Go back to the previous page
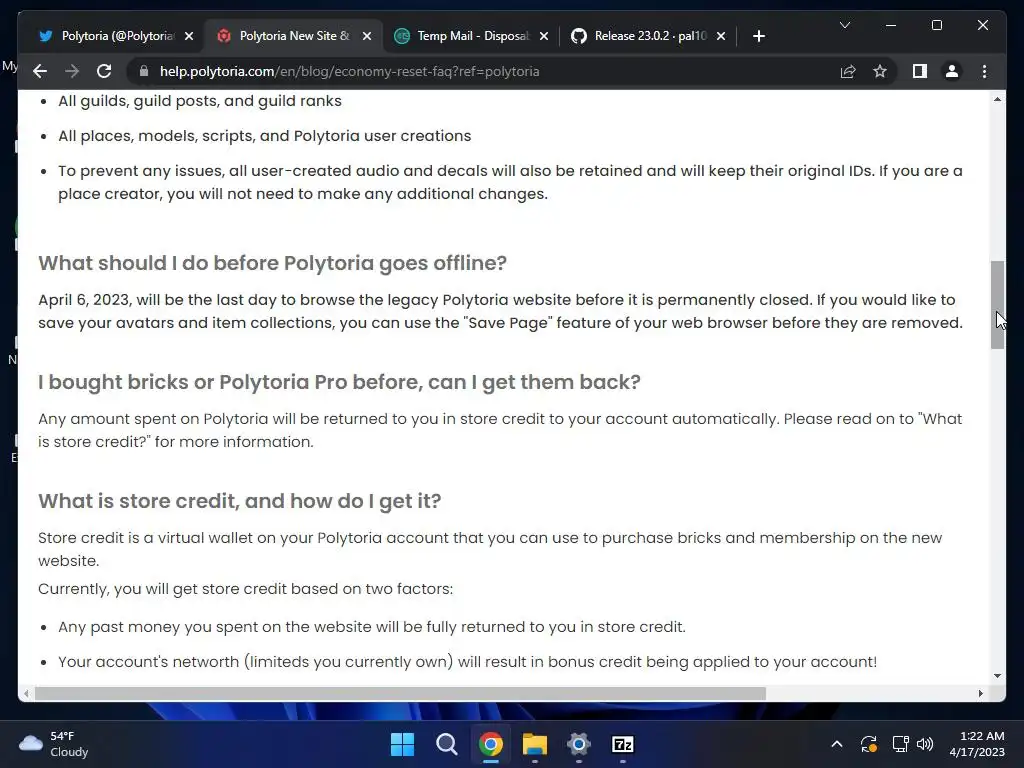Image resolution: width=1024 pixels, height=768 pixels. (x=40, y=71)
